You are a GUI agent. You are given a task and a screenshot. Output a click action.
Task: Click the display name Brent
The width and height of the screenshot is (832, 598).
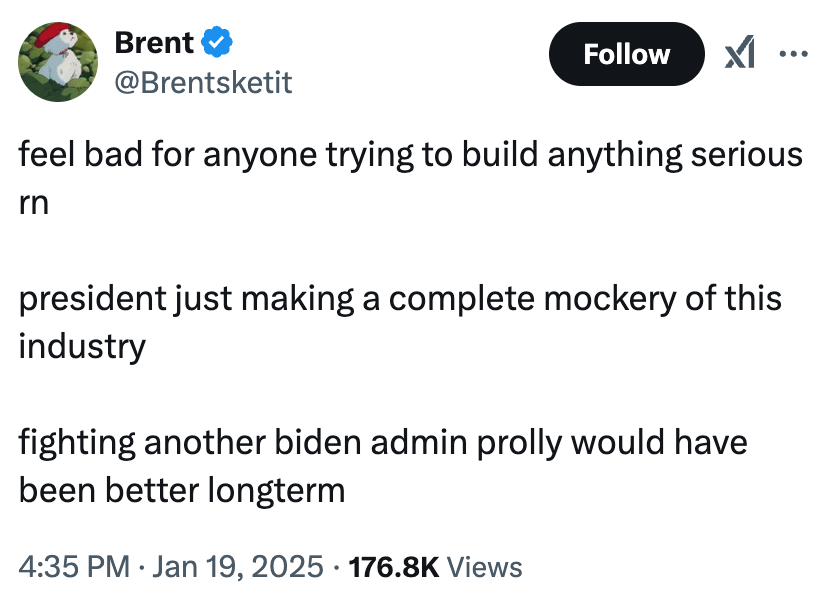pyautogui.click(x=154, y=43)
